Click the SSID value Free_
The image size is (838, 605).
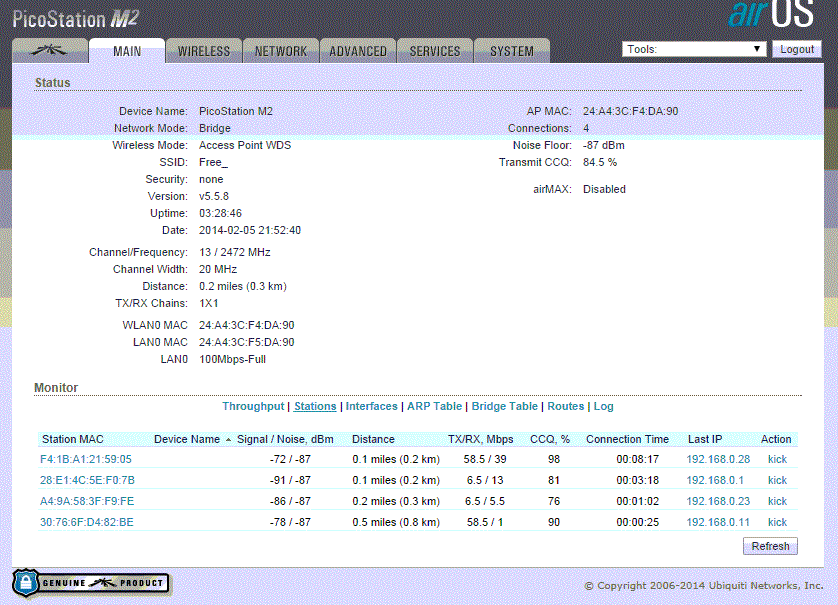click(213, 162)
